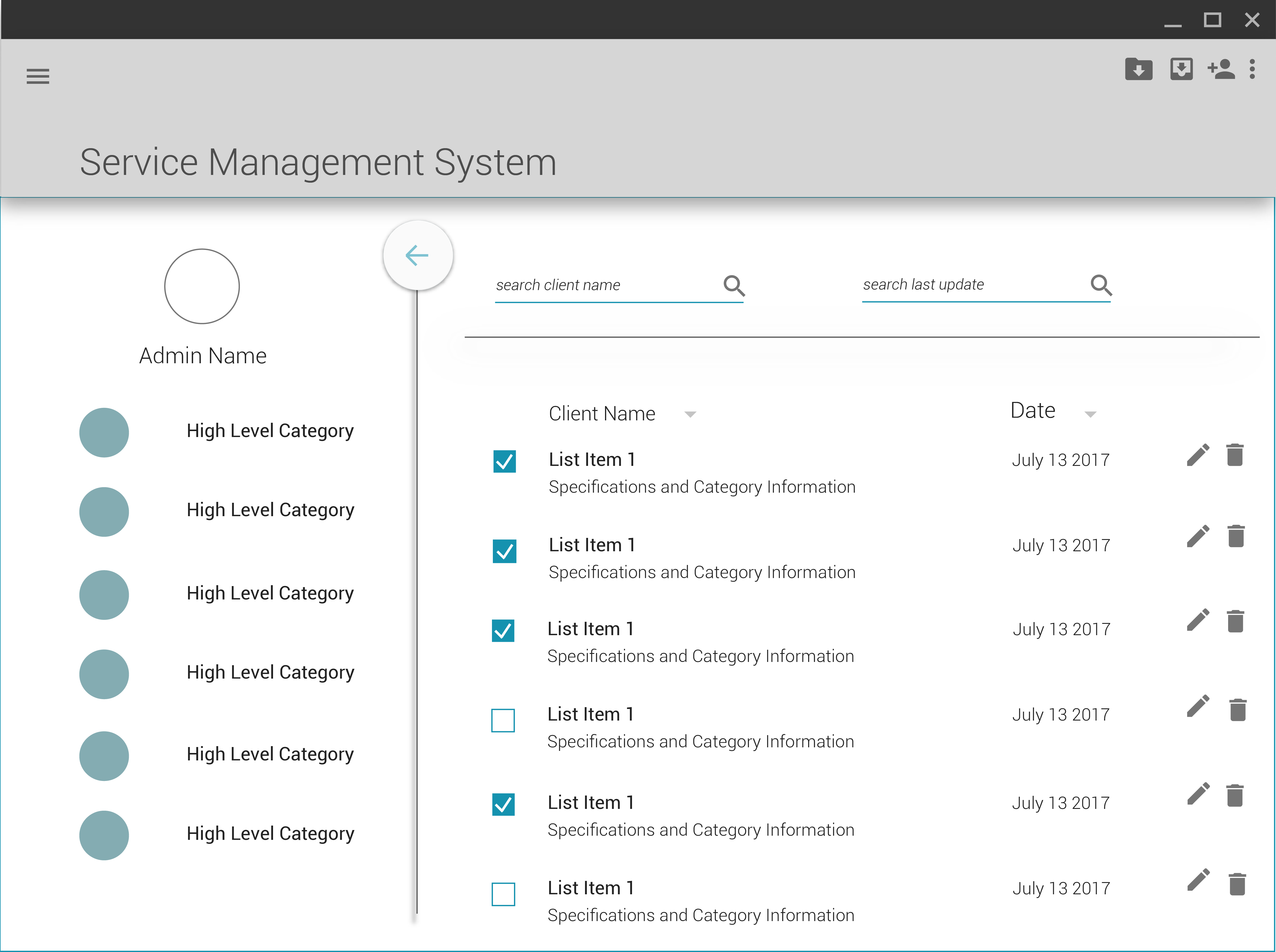Click the Service Management System heading
This screenshot has height=952, width=1276.
[318, 162]
